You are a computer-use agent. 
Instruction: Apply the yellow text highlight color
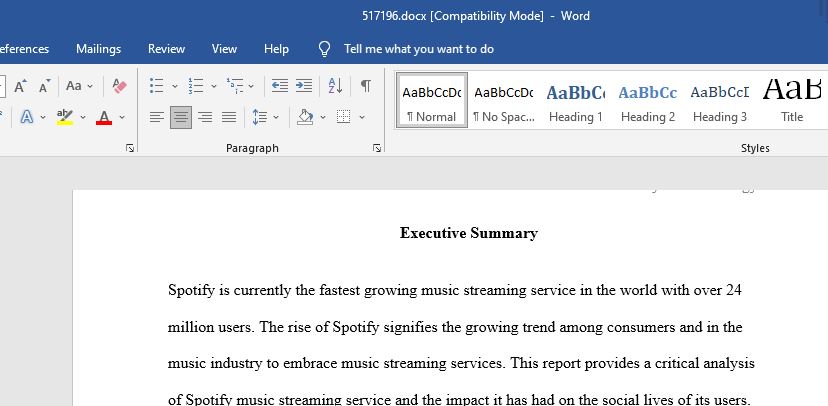click(65, 117)
